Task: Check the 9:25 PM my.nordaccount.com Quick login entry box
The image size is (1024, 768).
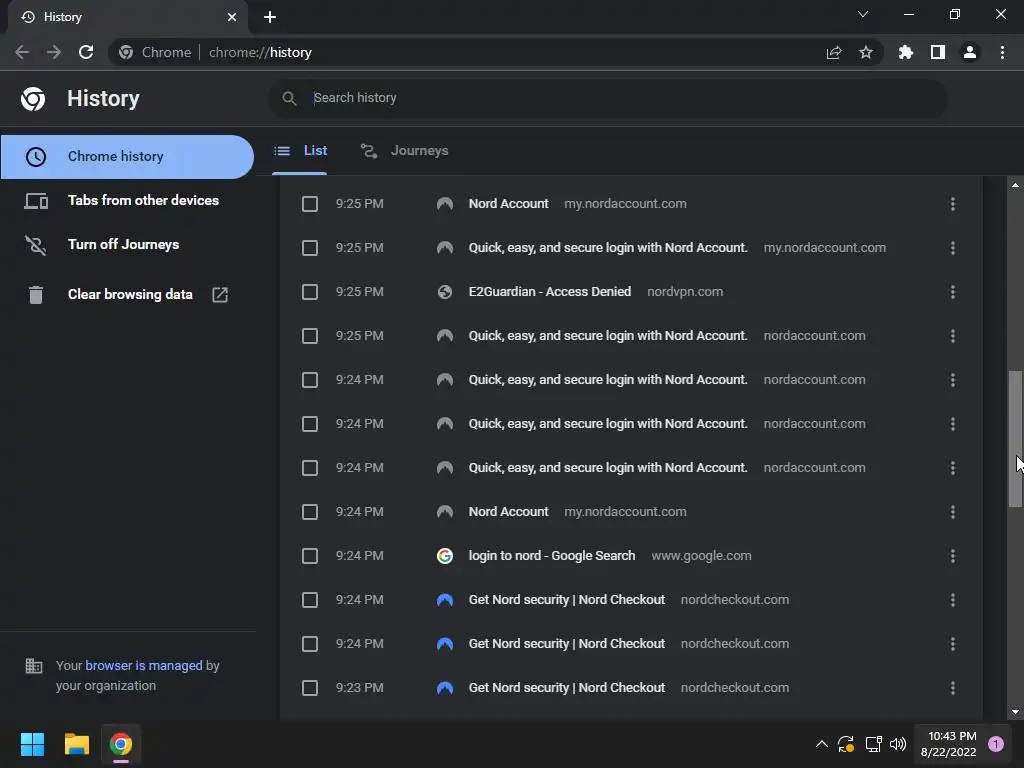Action: click(310, 248)
